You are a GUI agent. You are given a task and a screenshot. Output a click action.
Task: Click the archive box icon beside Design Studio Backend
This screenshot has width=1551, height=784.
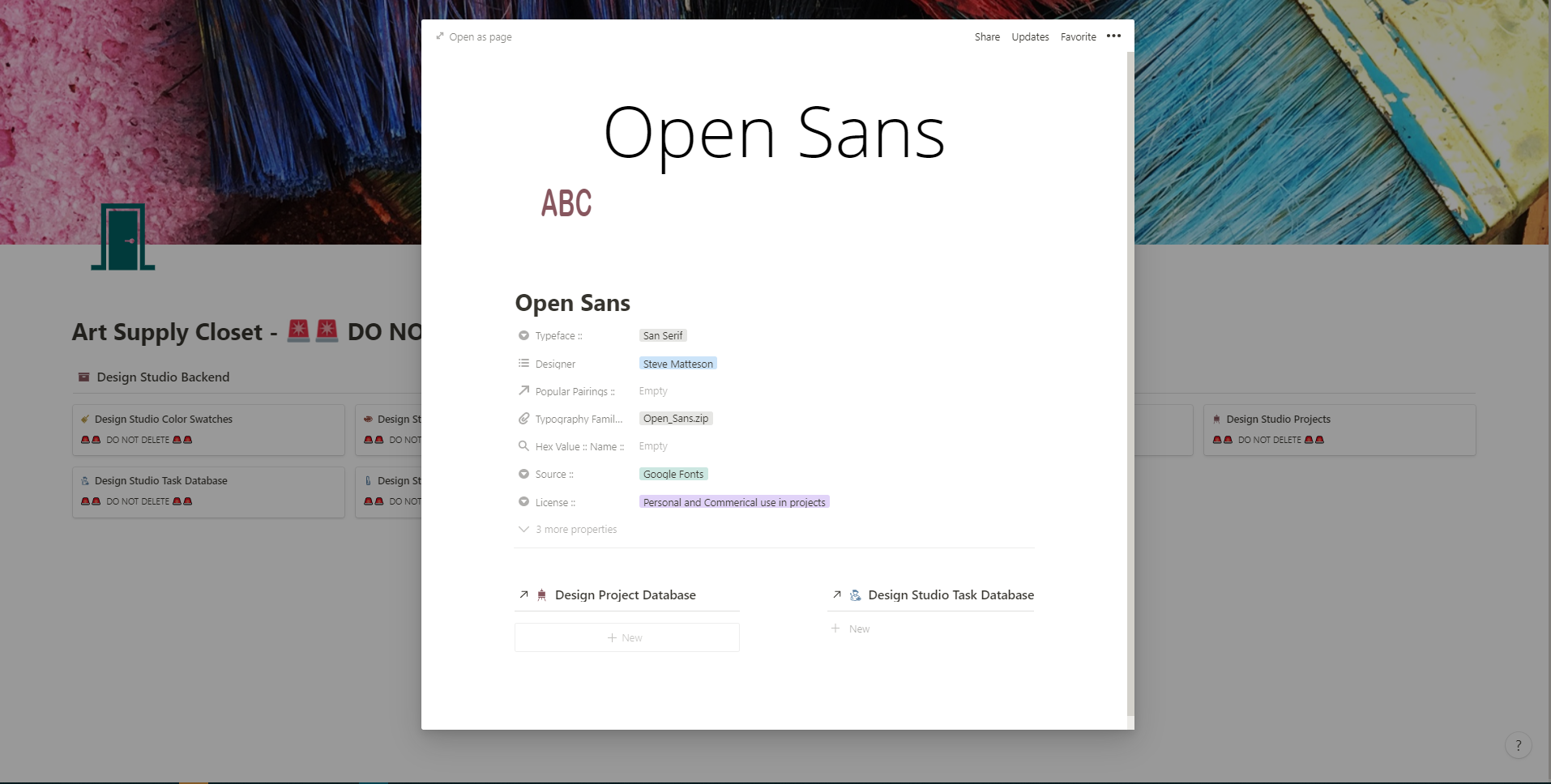(x=83, y=377)
